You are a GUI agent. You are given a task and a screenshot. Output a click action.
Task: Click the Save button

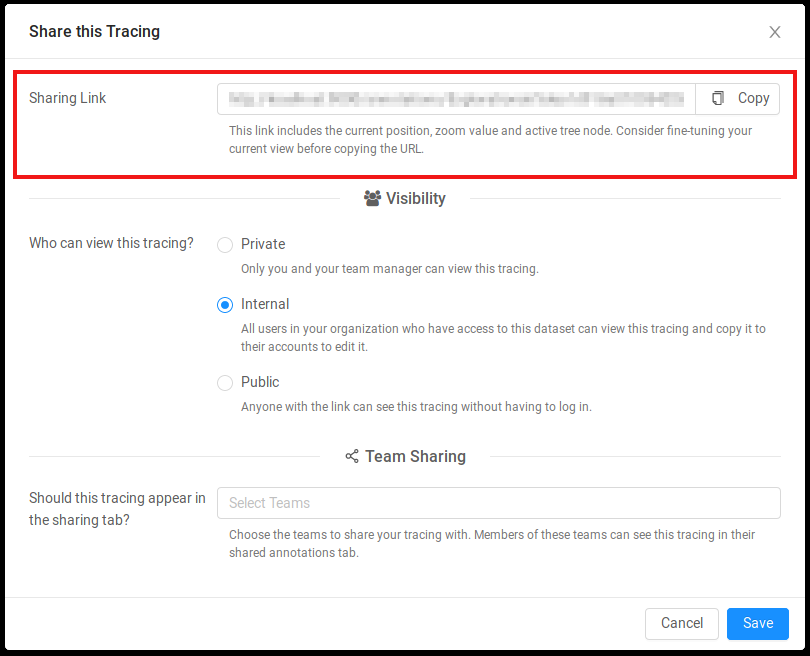coord(757,623)
